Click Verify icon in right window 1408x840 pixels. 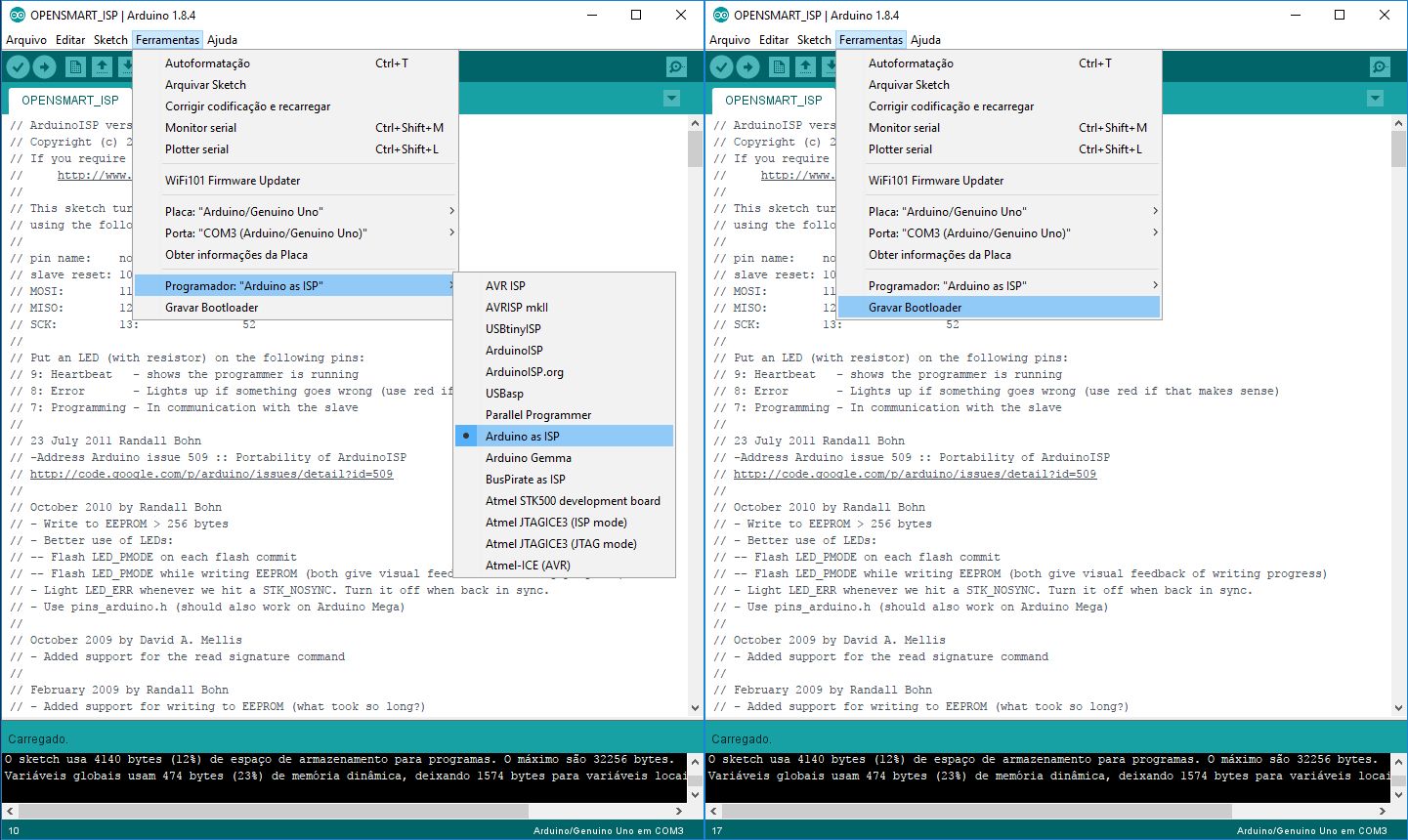click(x=721, y=66)
